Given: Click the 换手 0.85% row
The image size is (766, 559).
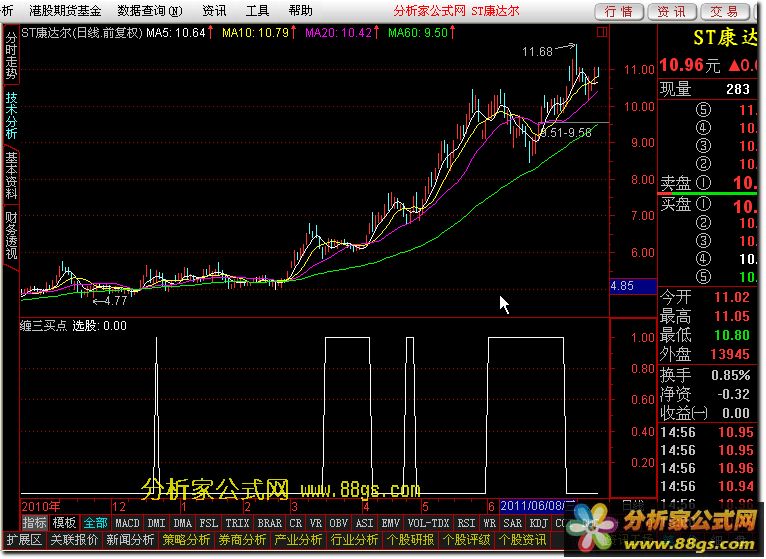Looking at the screenshot, I should (705, 375).
